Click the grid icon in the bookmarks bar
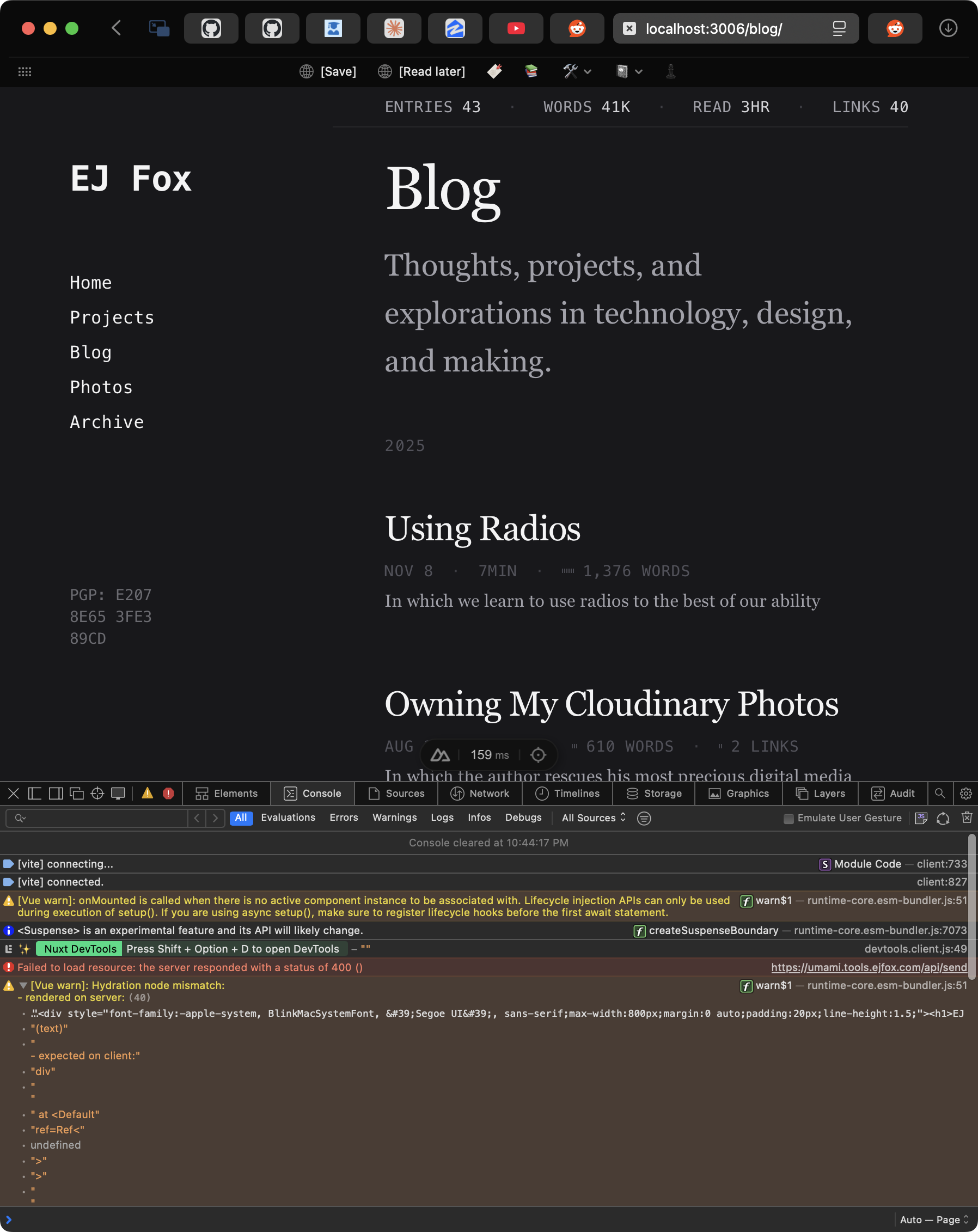This screenshot has height=1232, width=978. (x=25, y=71)
